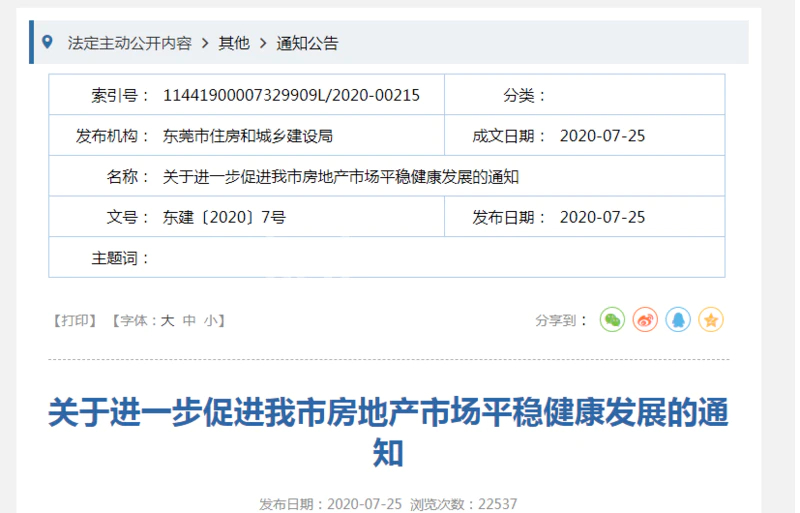The height and width of the screenshot is (513, 800).
Task: Print the page using 打印
Action: click(75, 321)
